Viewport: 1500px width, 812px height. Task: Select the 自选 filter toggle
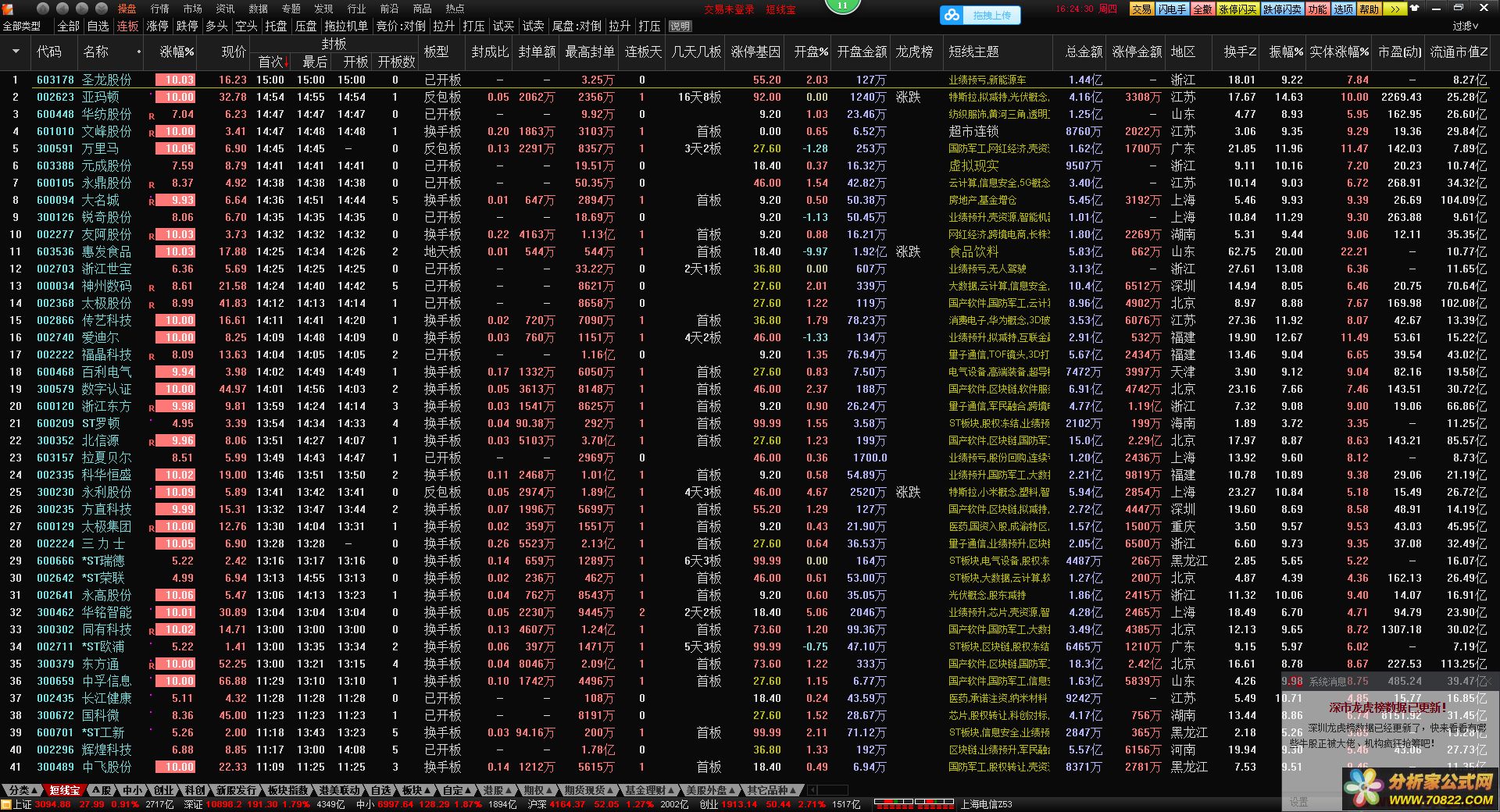(x=98, y=26)
